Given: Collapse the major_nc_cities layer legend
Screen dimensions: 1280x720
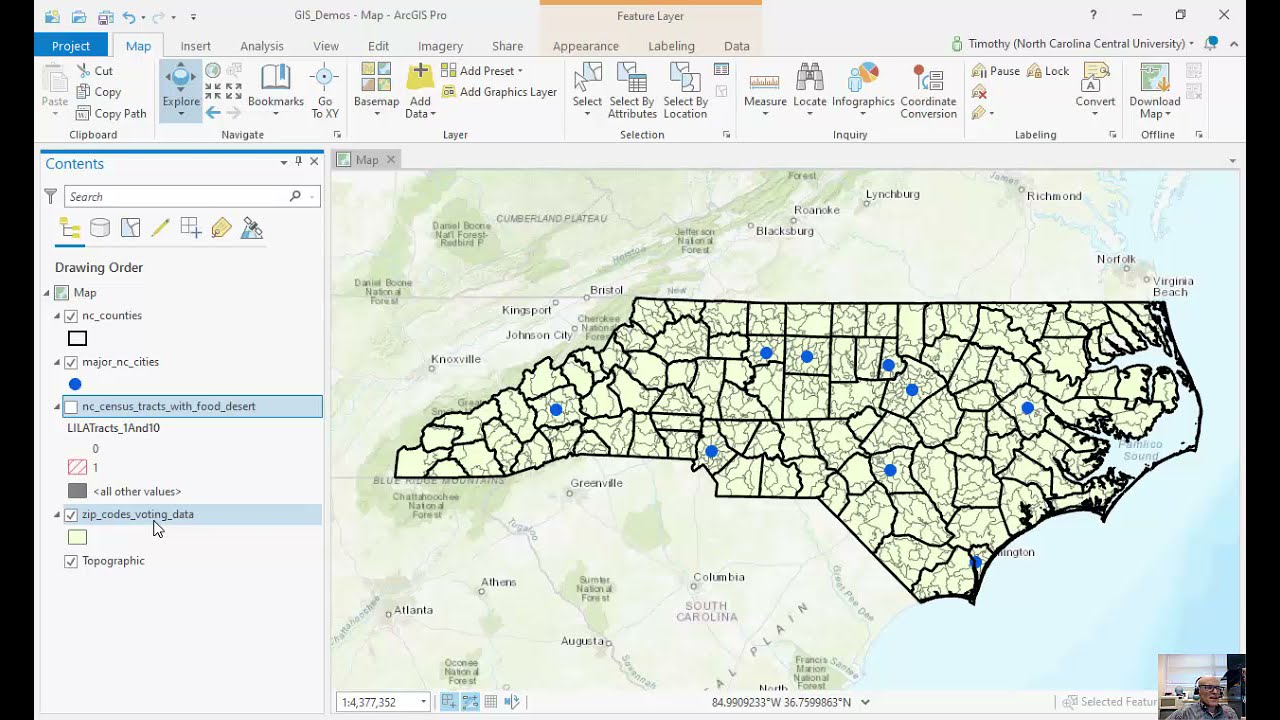Looking at the screenshot, I should [57, 362].
